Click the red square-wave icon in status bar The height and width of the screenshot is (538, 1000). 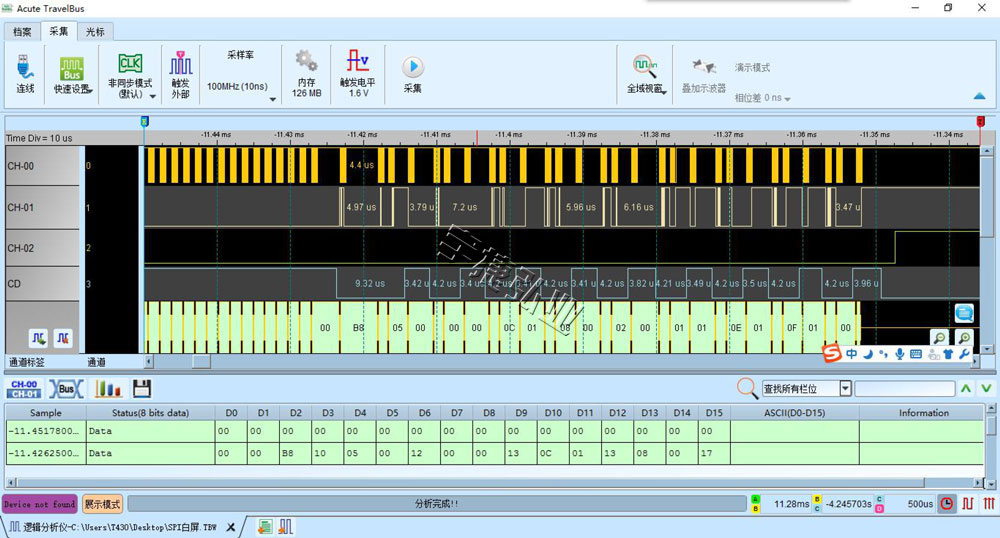click(968, 504)
